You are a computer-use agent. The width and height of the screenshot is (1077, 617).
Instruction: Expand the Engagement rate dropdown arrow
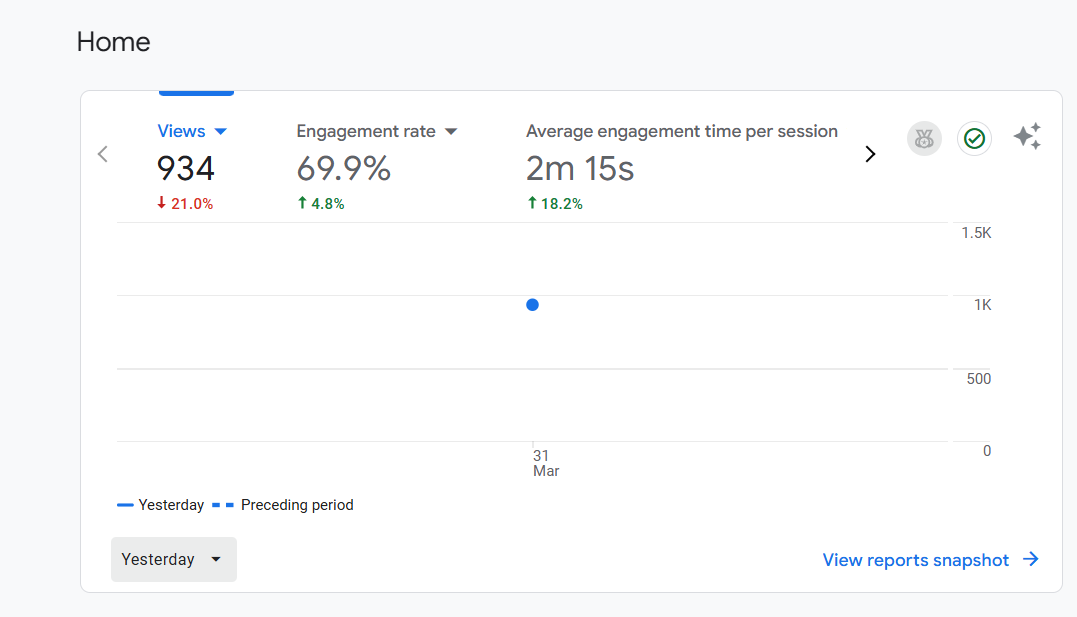click(x=451, y=132)
